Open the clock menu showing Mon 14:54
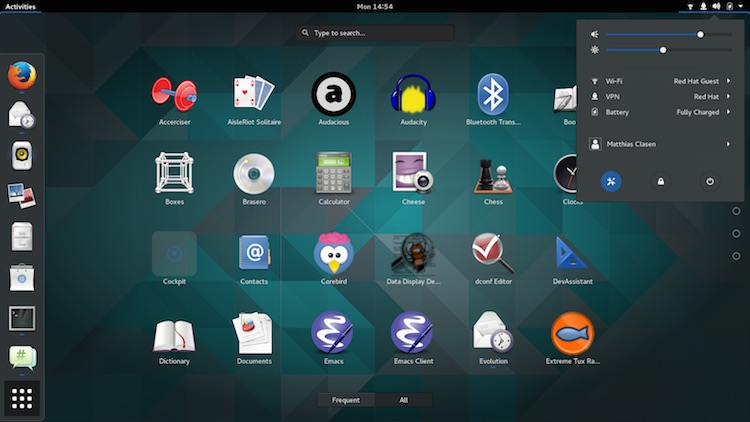 click(375, 7)
